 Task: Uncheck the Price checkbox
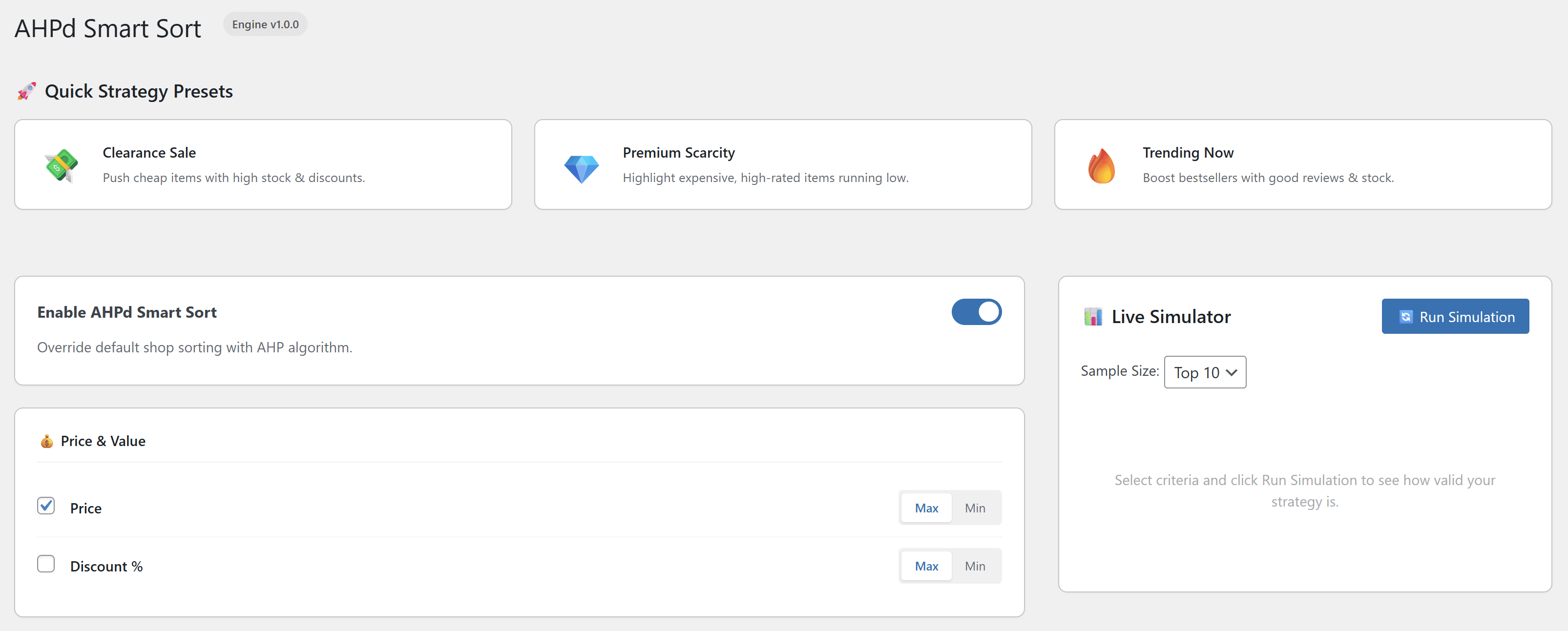click(45, 506)
